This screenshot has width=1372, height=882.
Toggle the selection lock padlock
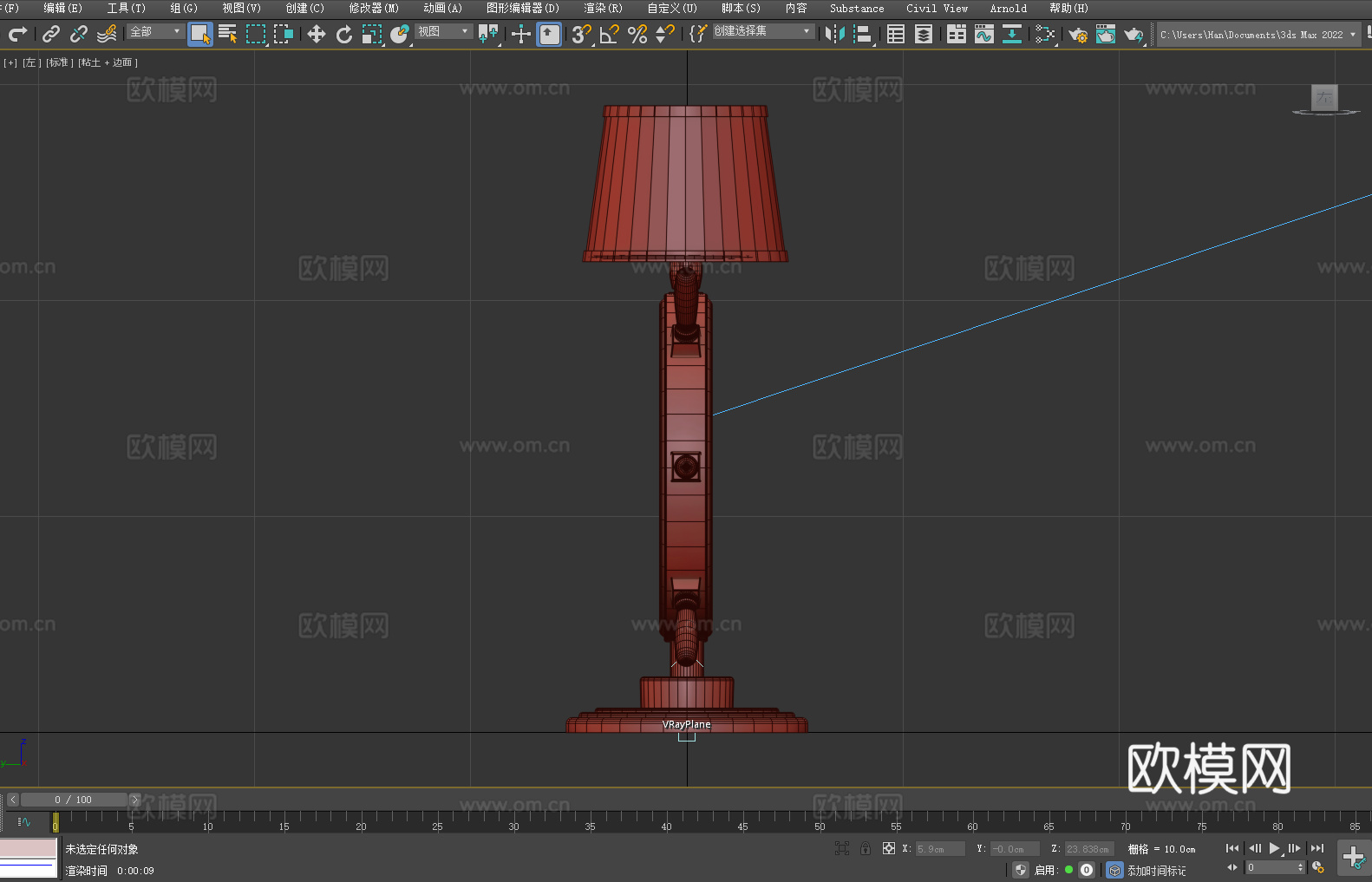tap(865, 848)
